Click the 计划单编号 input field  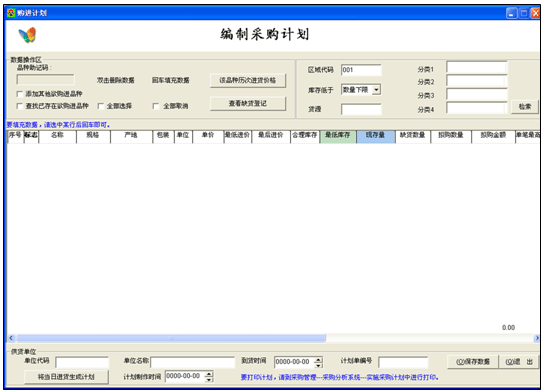[x=403, y=362]
